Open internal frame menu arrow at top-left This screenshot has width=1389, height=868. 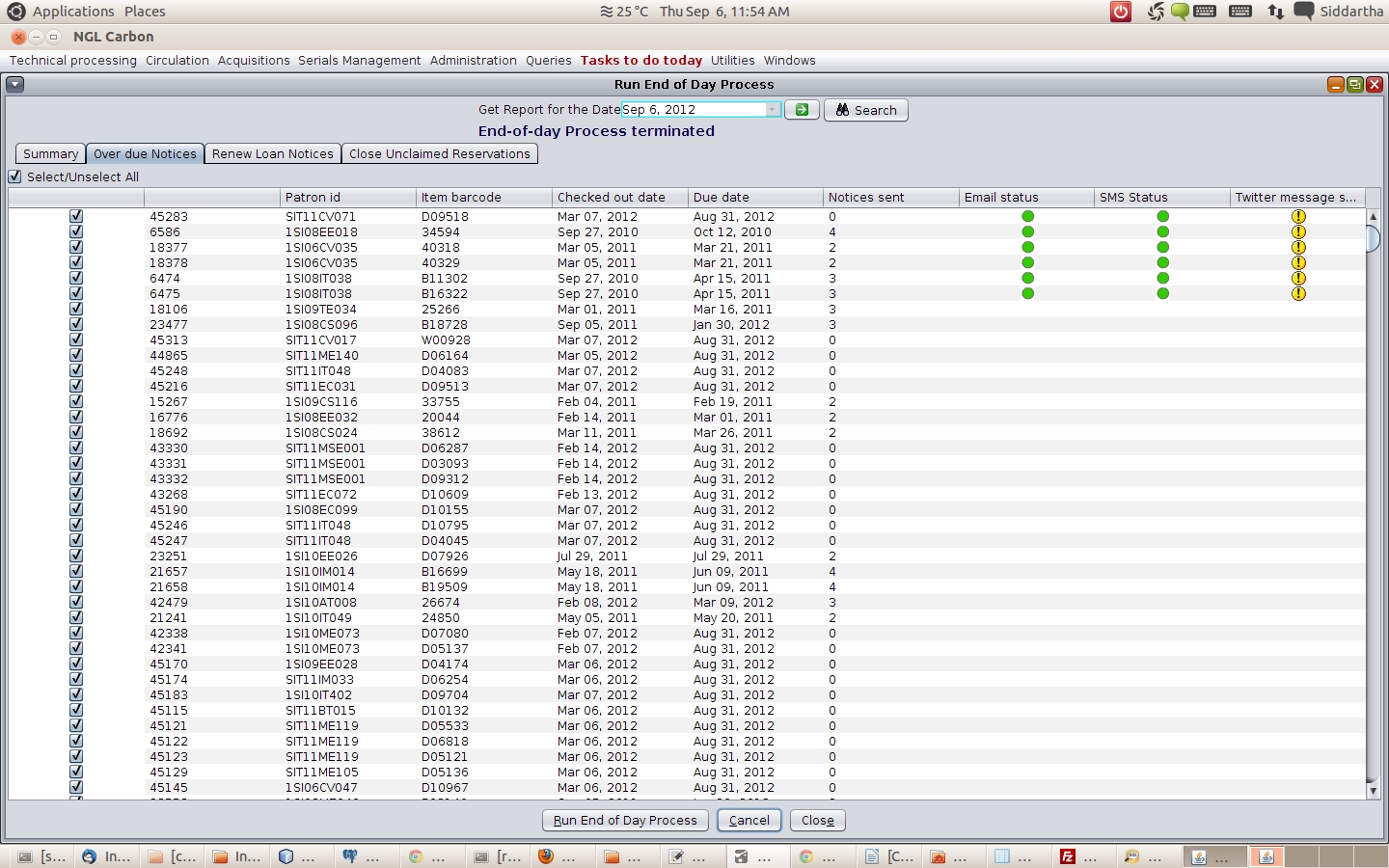[x=14, y=85]
